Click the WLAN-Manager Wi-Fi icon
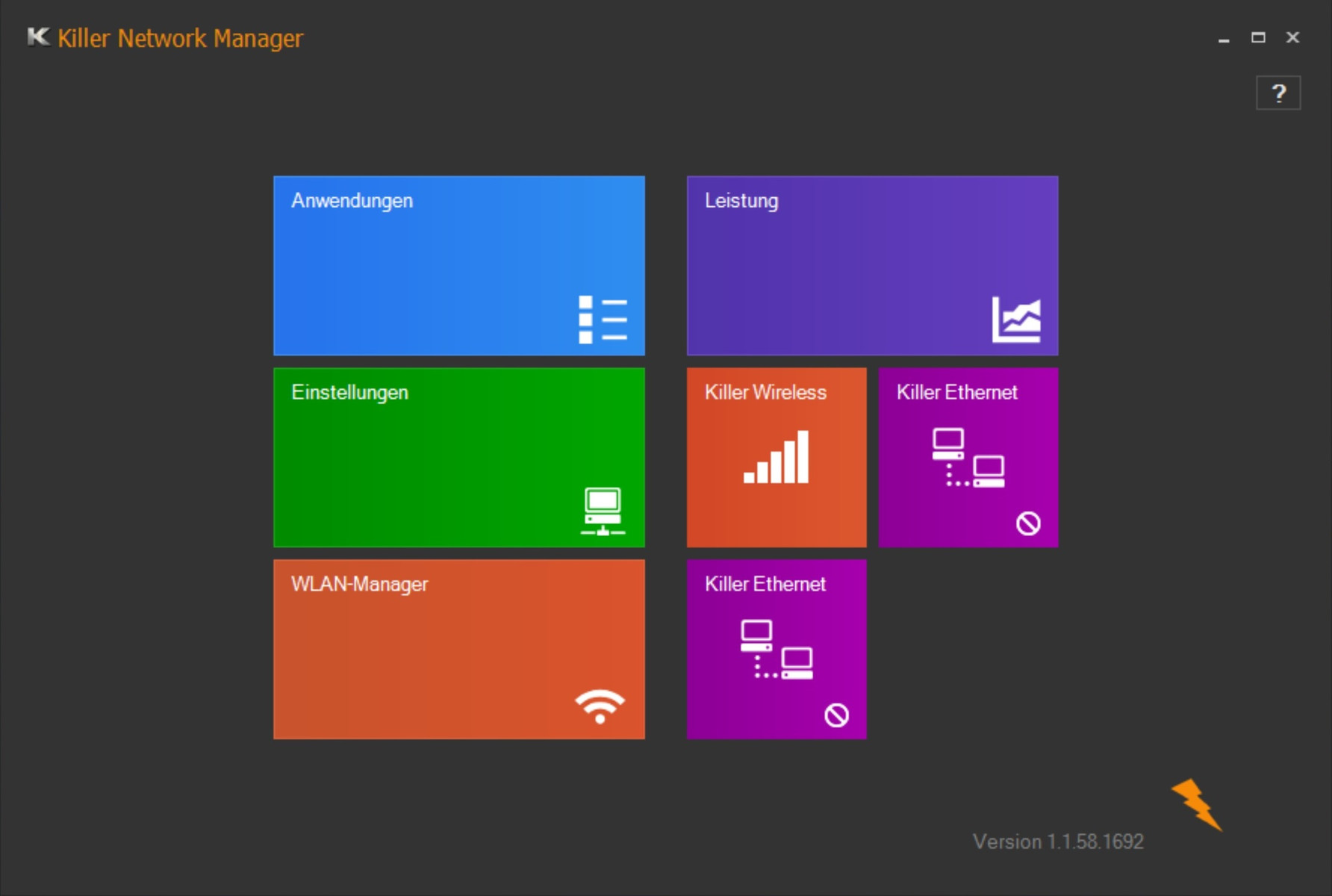This screenshot has width=1332, height=896. (600, 706)
